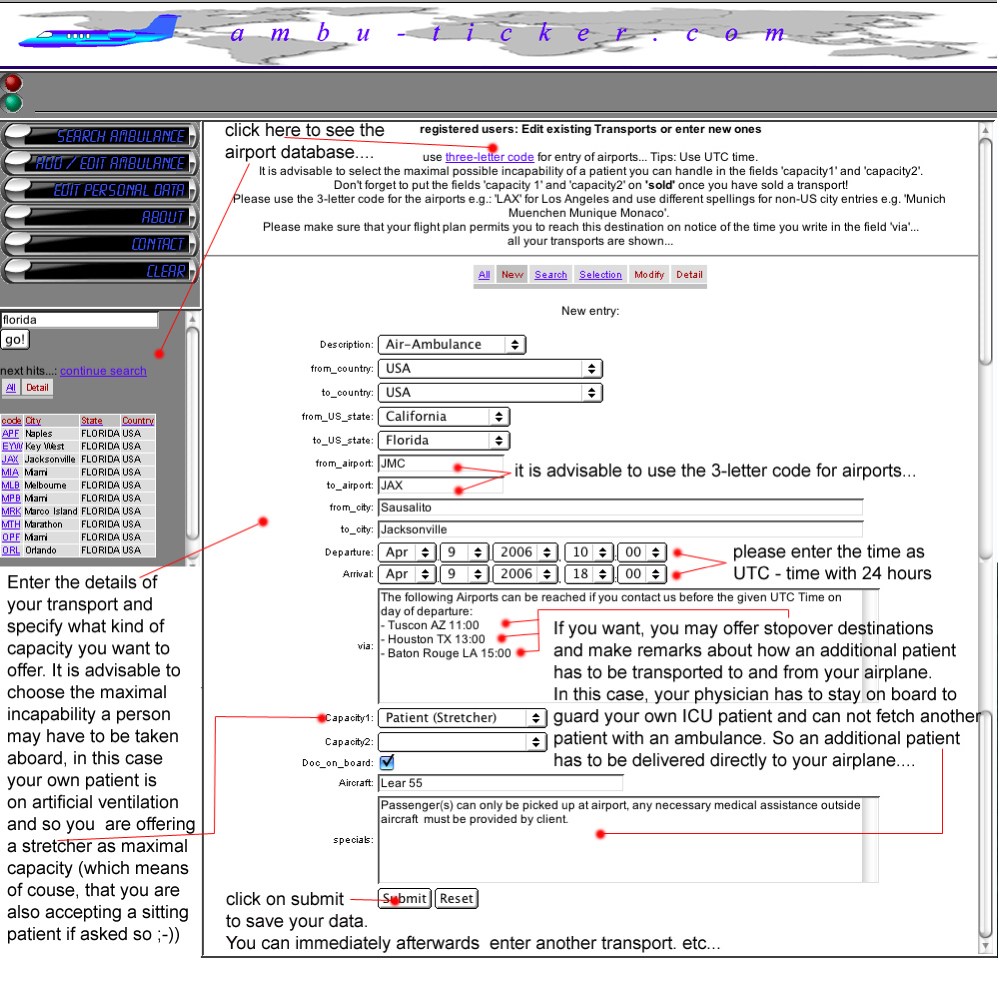Open airport code APF for Naples

[11, 433]
